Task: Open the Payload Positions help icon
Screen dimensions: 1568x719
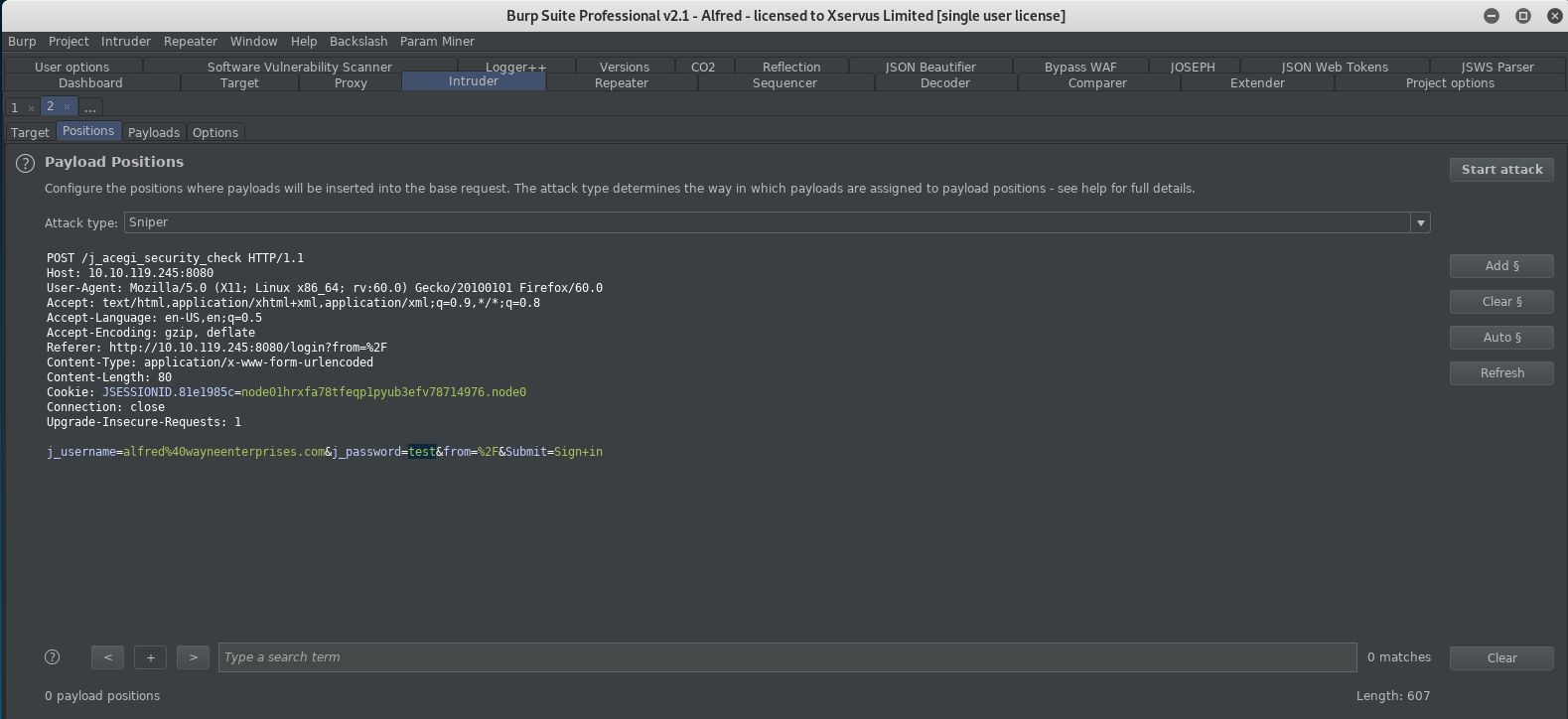Action: click(x=26, y=164)
